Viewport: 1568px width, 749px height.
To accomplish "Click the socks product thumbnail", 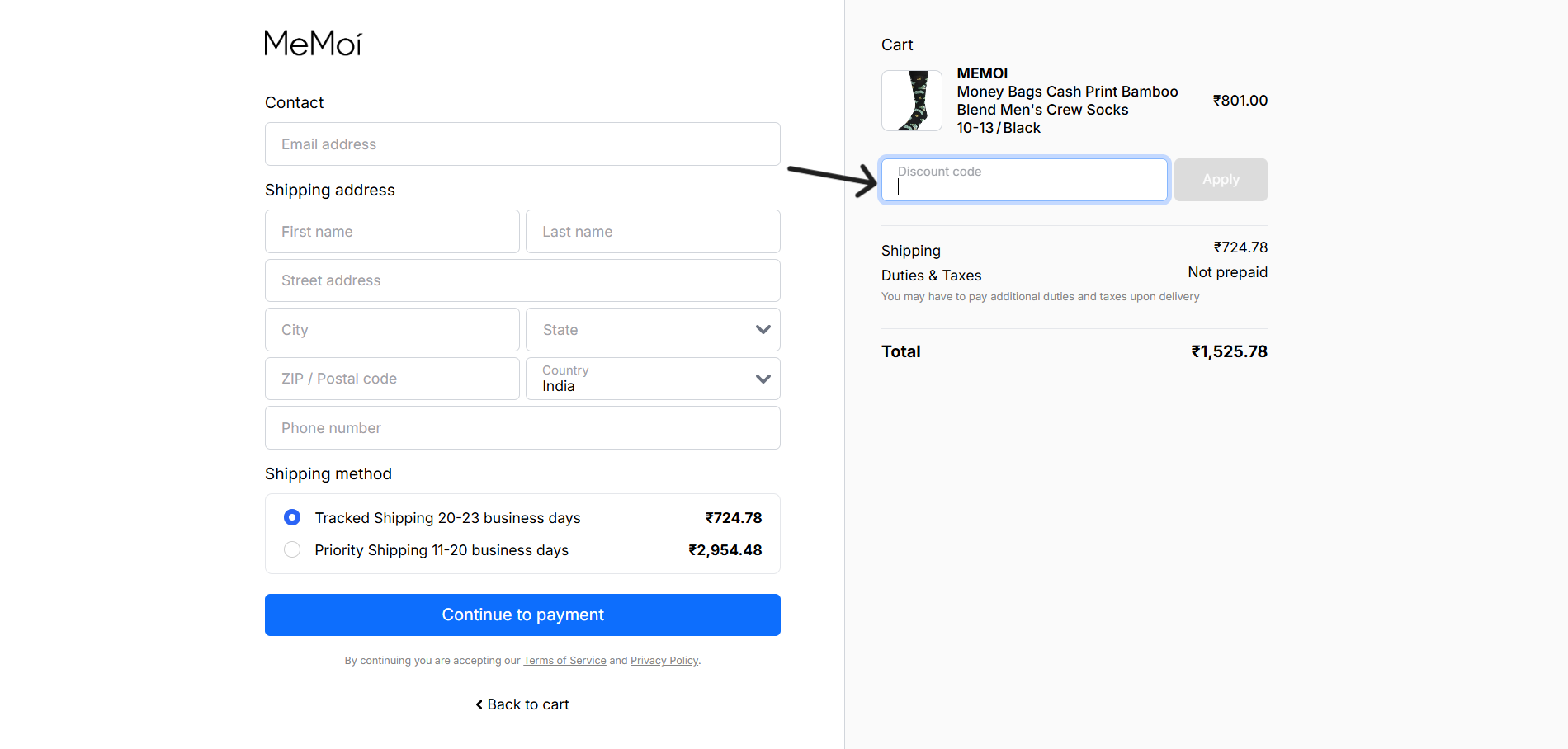I will (912, 101).
